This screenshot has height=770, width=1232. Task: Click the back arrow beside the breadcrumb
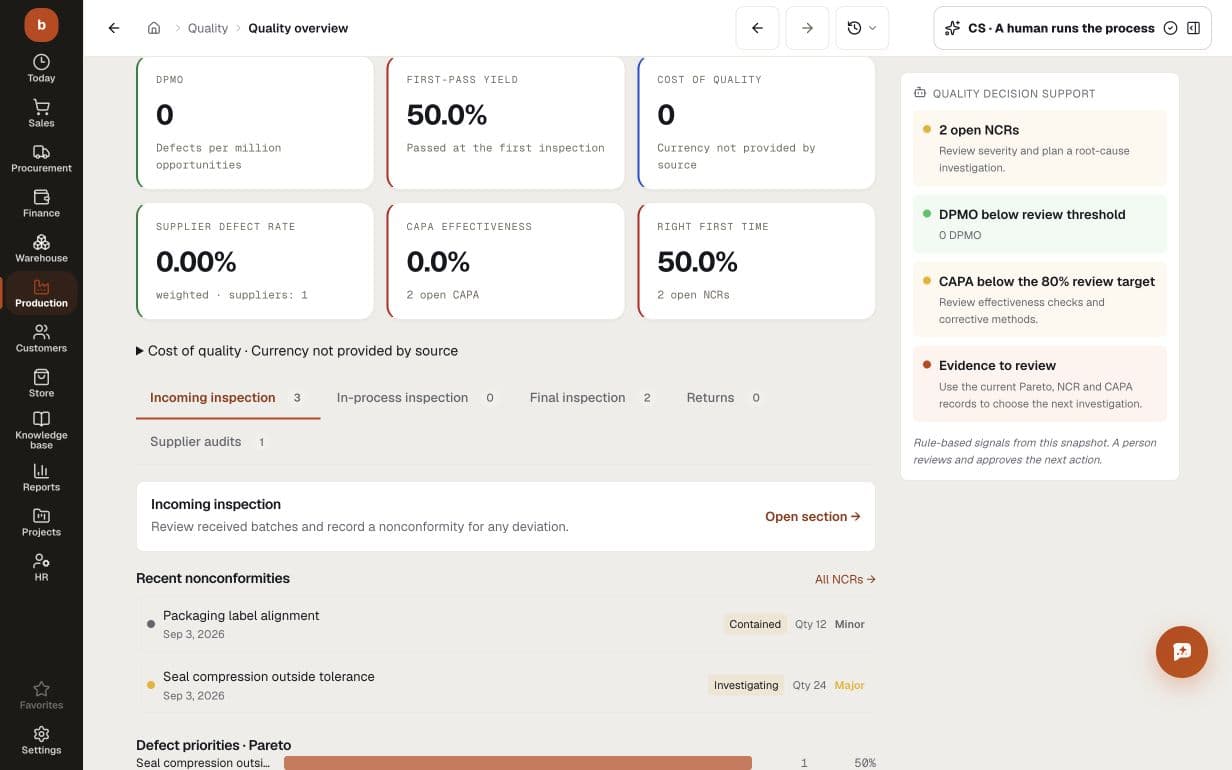point(114,28)
